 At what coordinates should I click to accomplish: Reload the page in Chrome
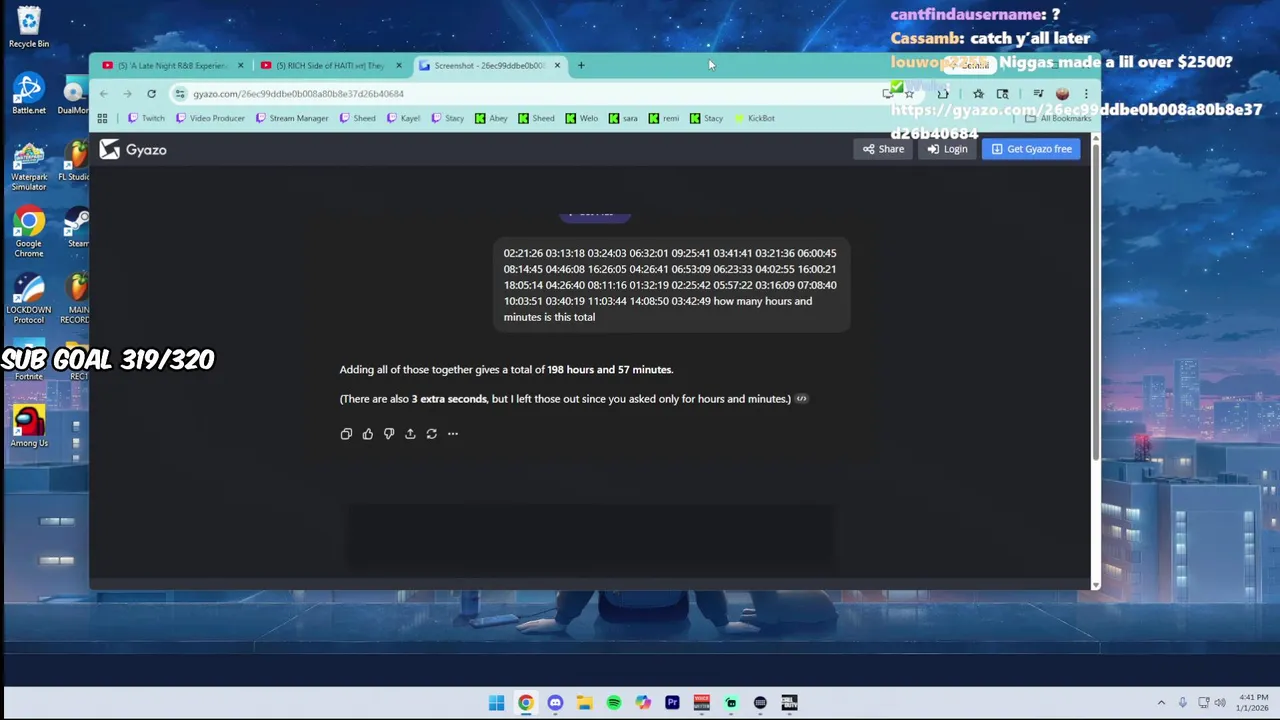tap(151, 94)
